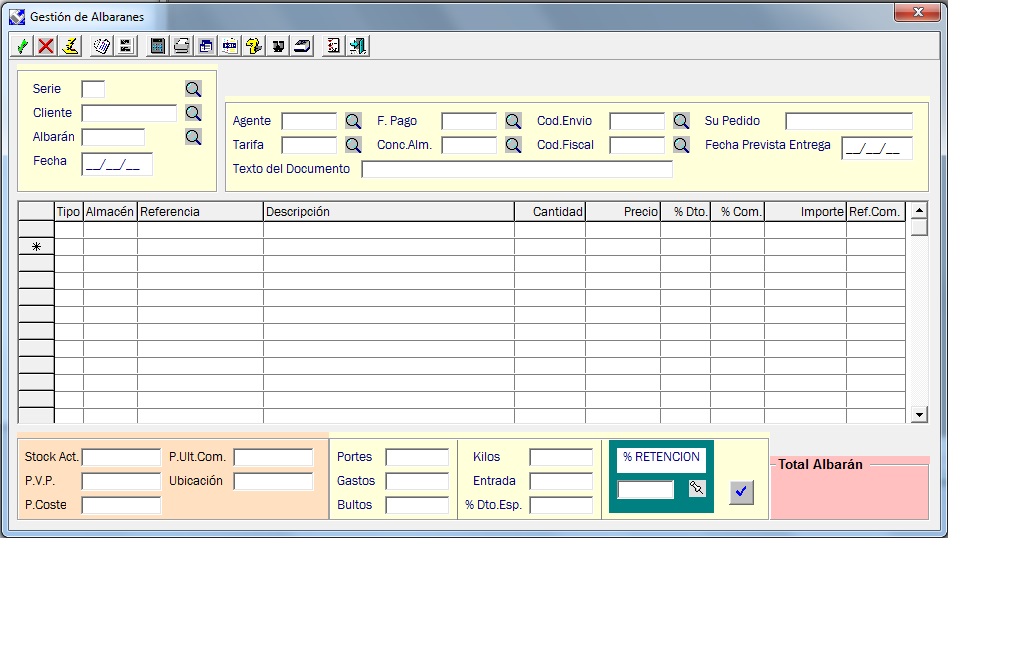The image size is (1011, 648).
Task: Focus the Ubicación field
Action: (x=273, y=481)
